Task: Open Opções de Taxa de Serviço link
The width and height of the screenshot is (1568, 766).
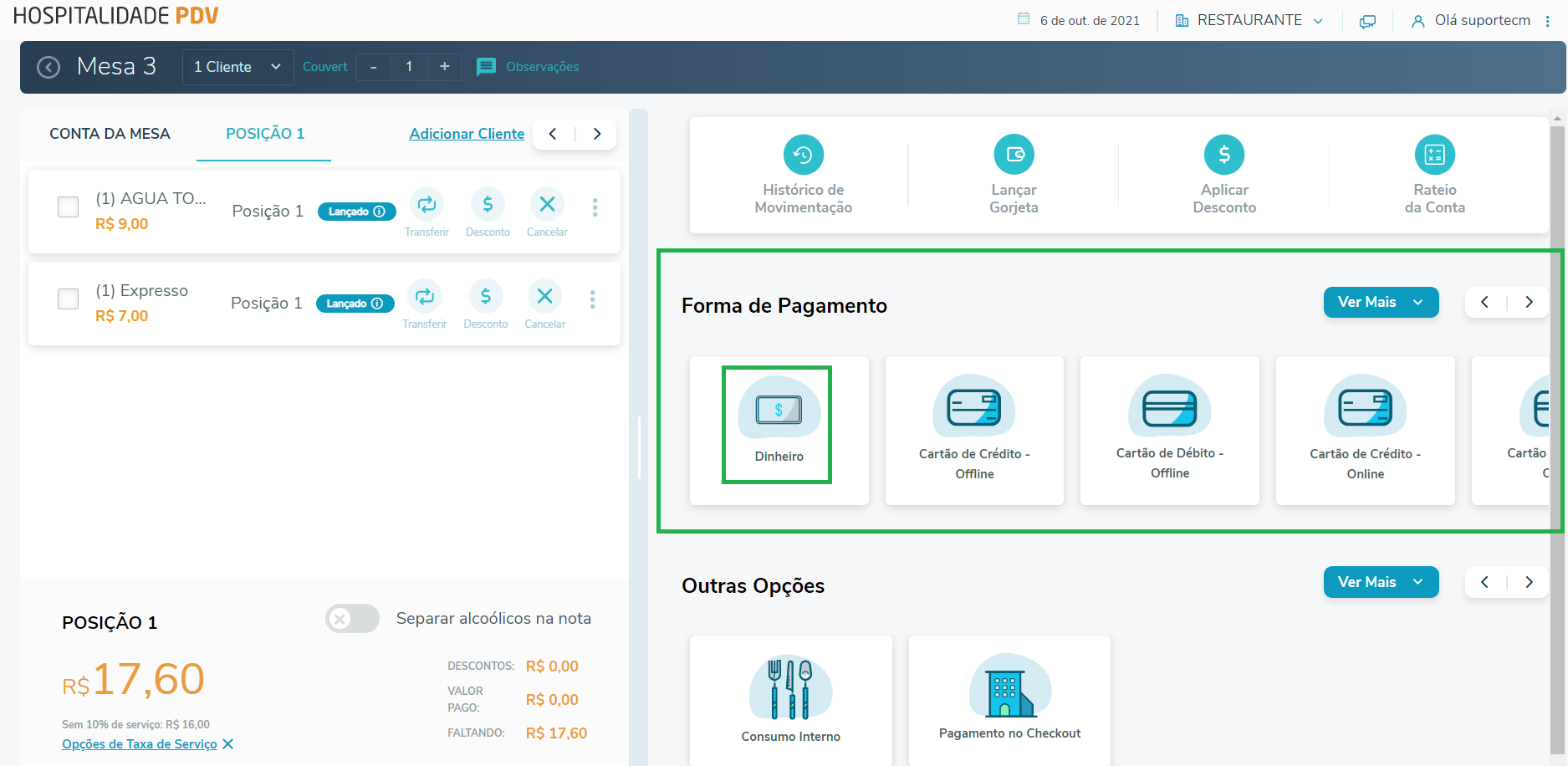Action: pyautogui.click(x=139, y=744)
